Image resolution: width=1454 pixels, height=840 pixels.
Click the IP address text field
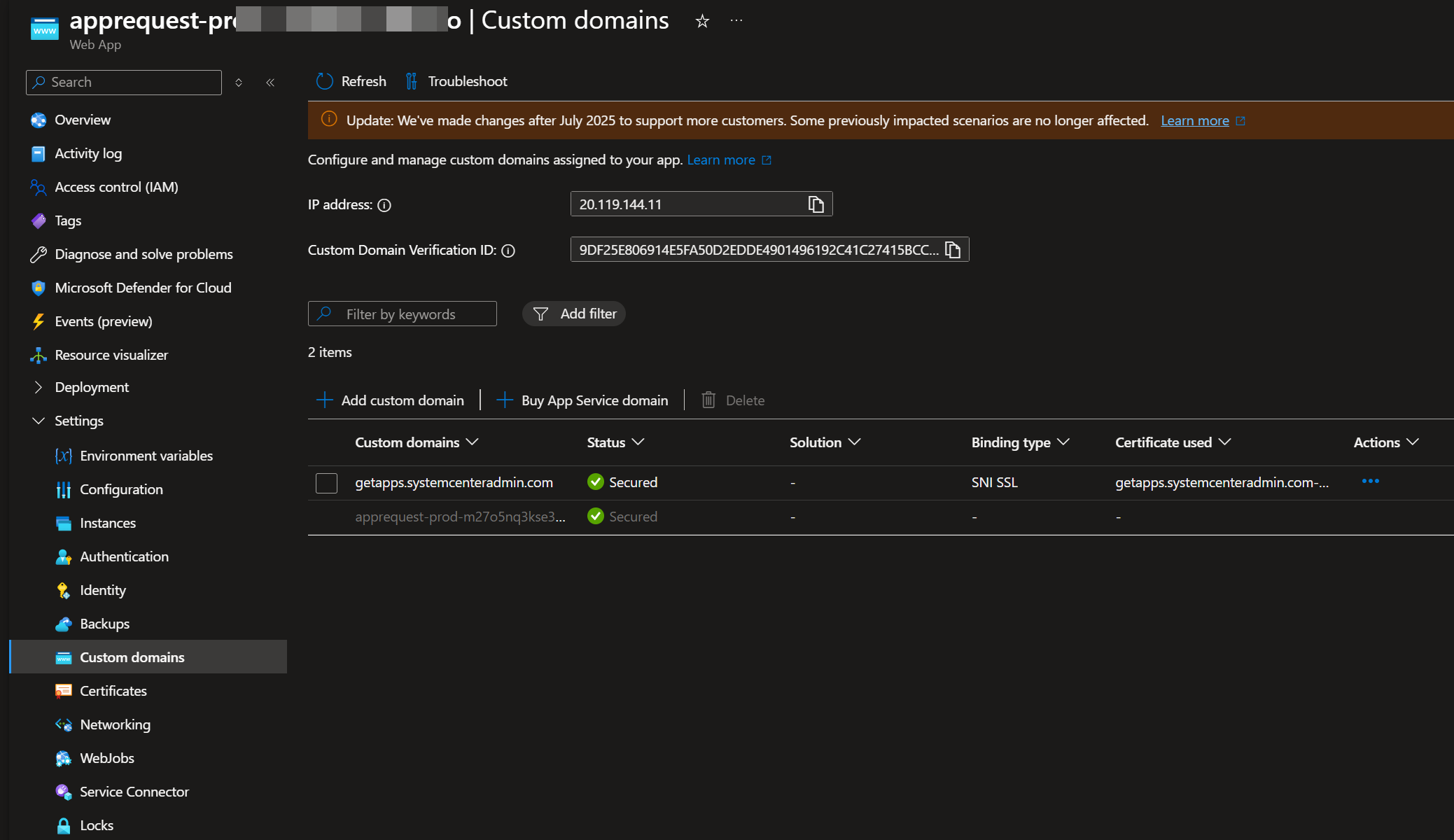pyautogui.click(x=701, y=204)
